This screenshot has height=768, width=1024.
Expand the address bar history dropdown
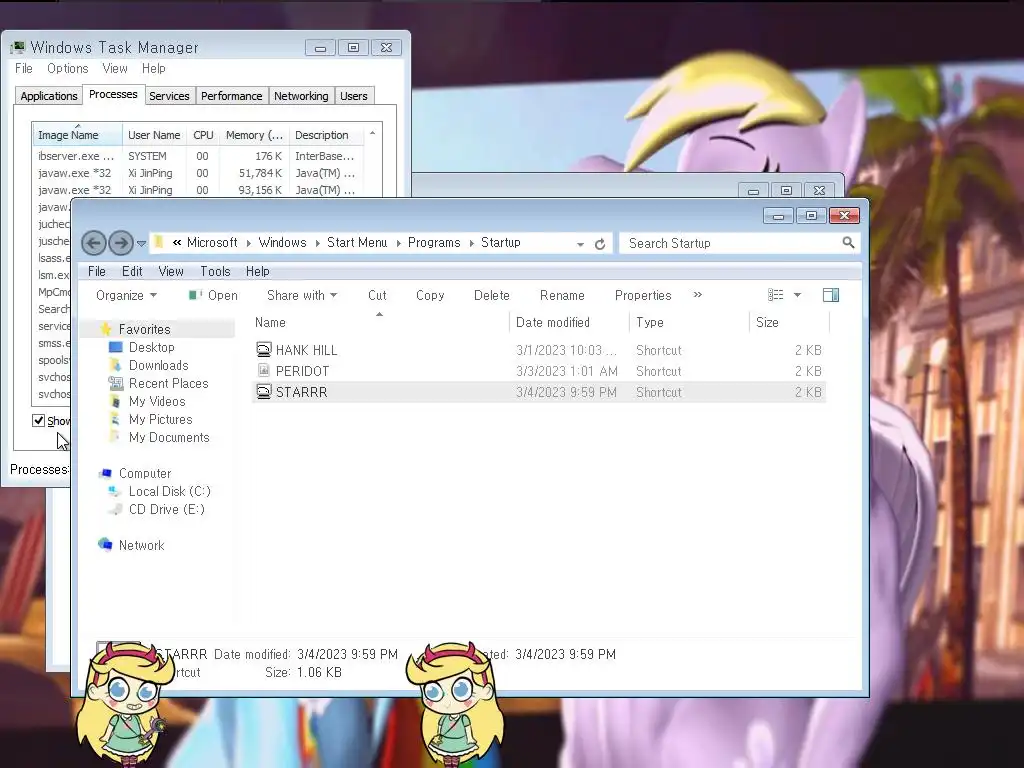[580, 244]
